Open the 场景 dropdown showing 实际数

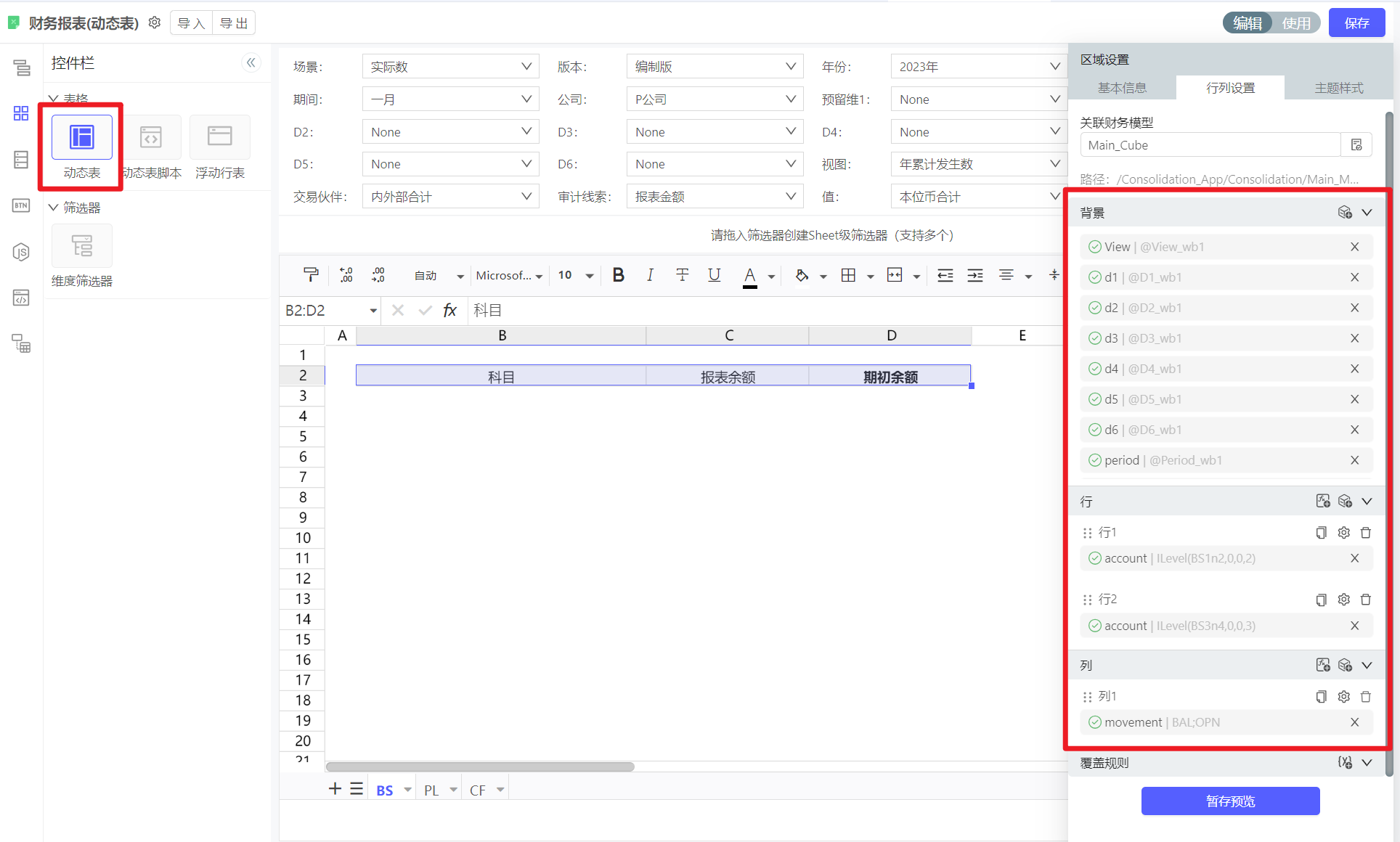pos(450,67)
